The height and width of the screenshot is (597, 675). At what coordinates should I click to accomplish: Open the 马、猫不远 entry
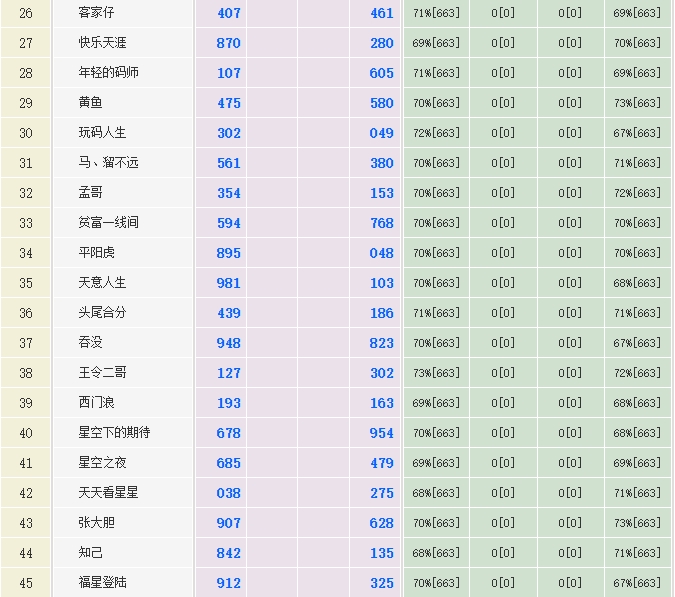(x=109, y=163)
